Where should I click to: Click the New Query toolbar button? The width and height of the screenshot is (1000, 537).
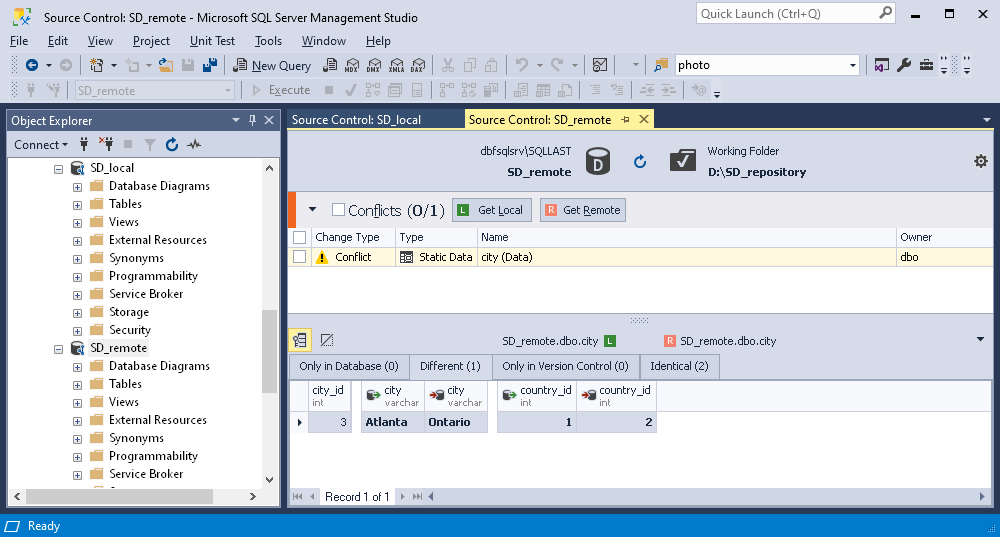[272, 65]
